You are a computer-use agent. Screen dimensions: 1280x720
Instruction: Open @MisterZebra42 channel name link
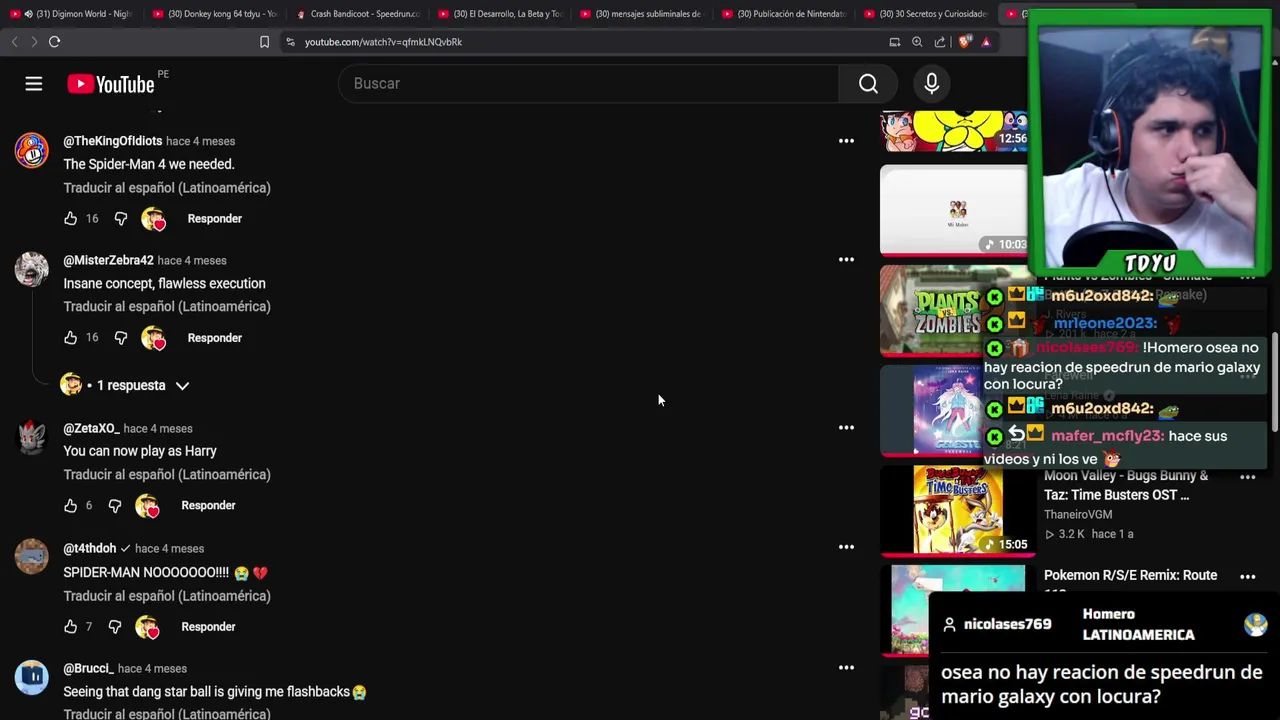pos(108,260)
